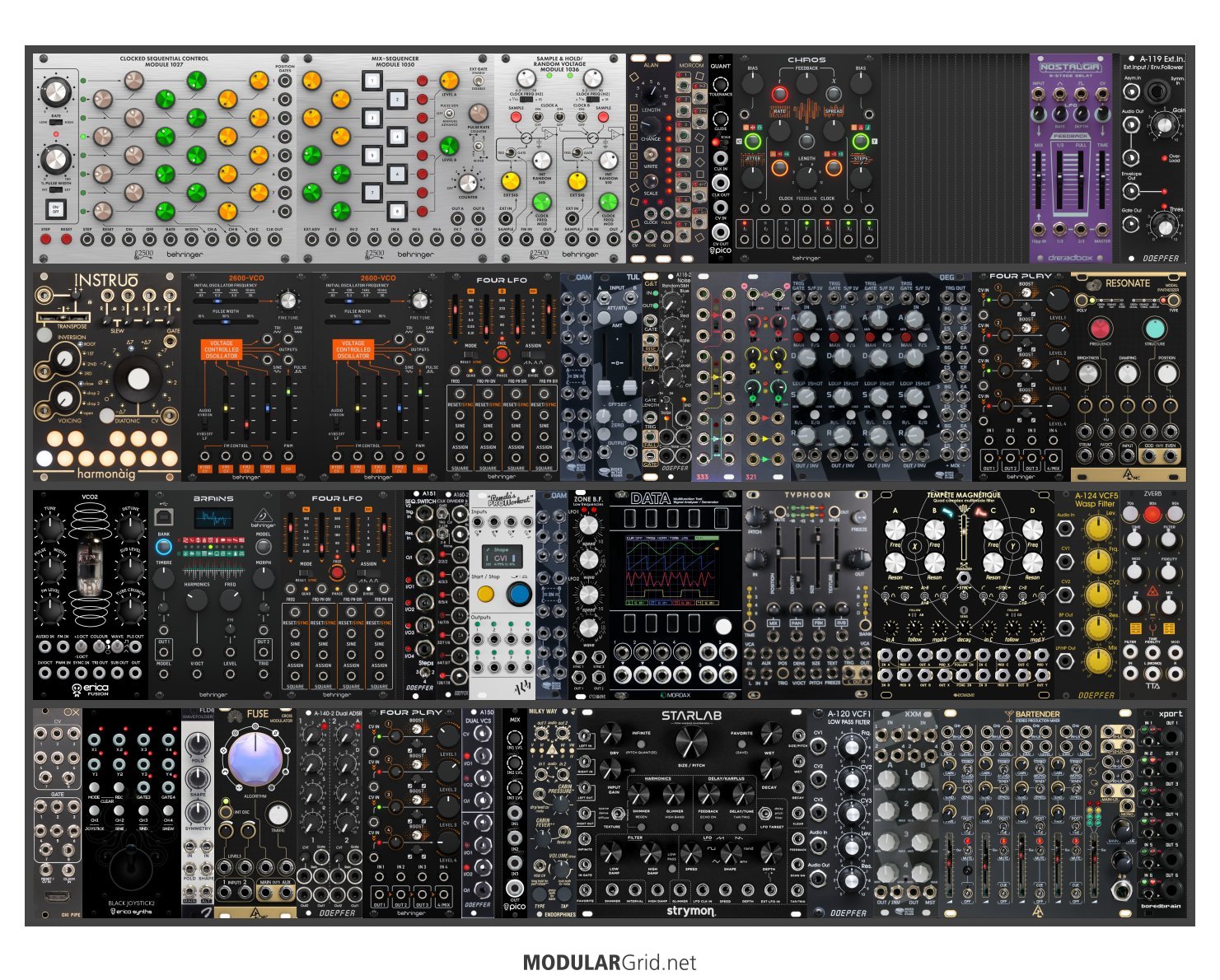Click the Mordax DATA screen
Screen dimensions: 1220x980
coord(672,570)
